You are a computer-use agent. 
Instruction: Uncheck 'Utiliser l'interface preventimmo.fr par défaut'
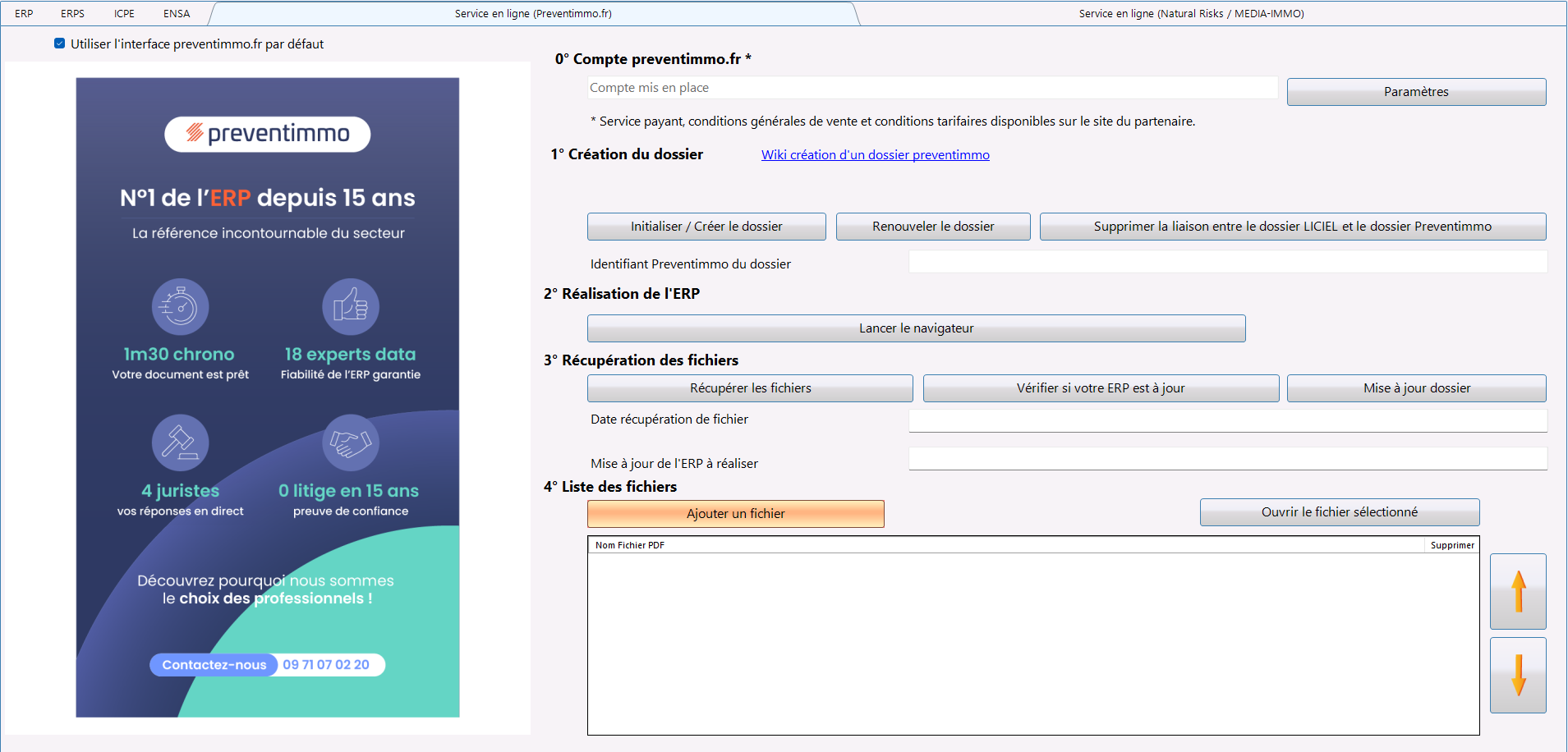60,44
